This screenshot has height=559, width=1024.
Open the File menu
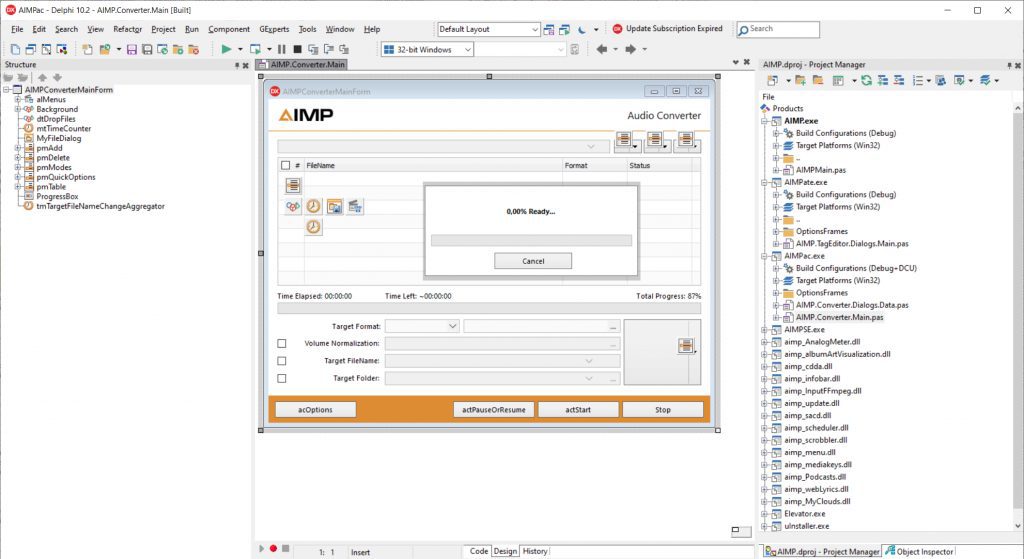pos(17,29)
